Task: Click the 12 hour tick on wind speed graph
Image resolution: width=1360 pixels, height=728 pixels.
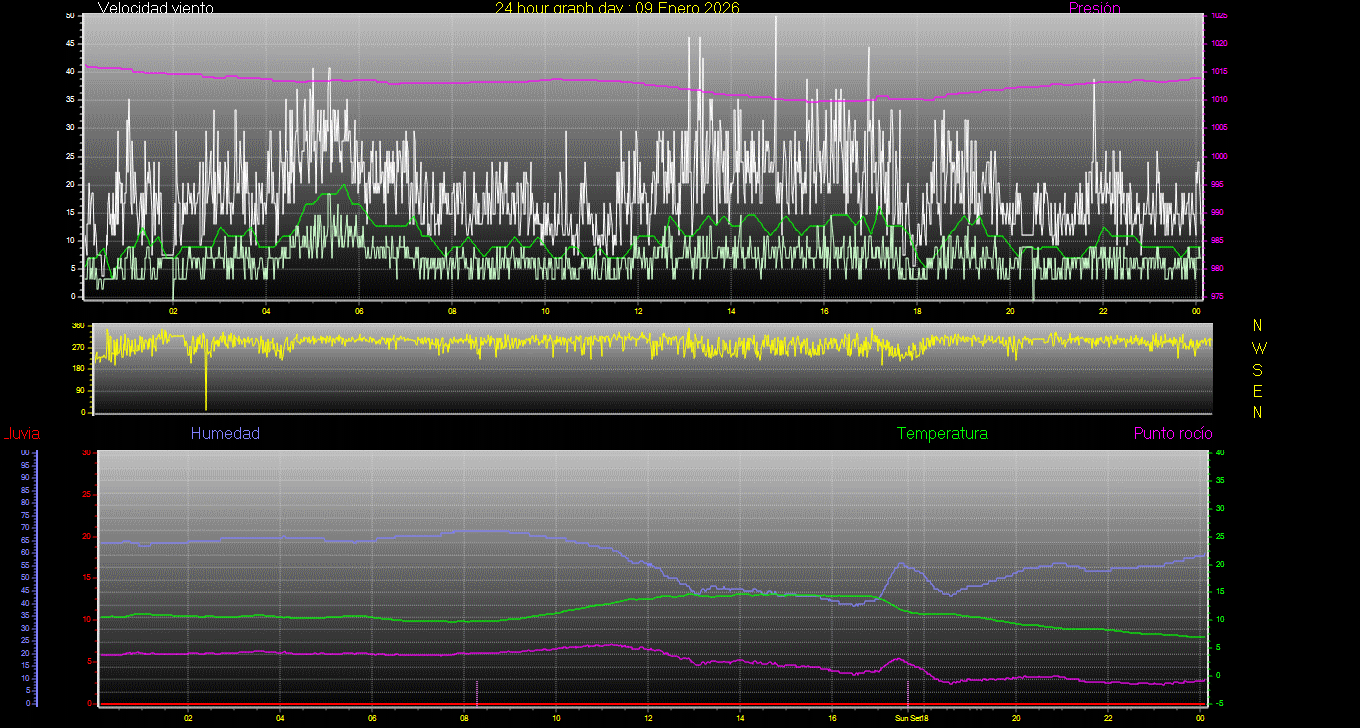Action: coord(638,310)
